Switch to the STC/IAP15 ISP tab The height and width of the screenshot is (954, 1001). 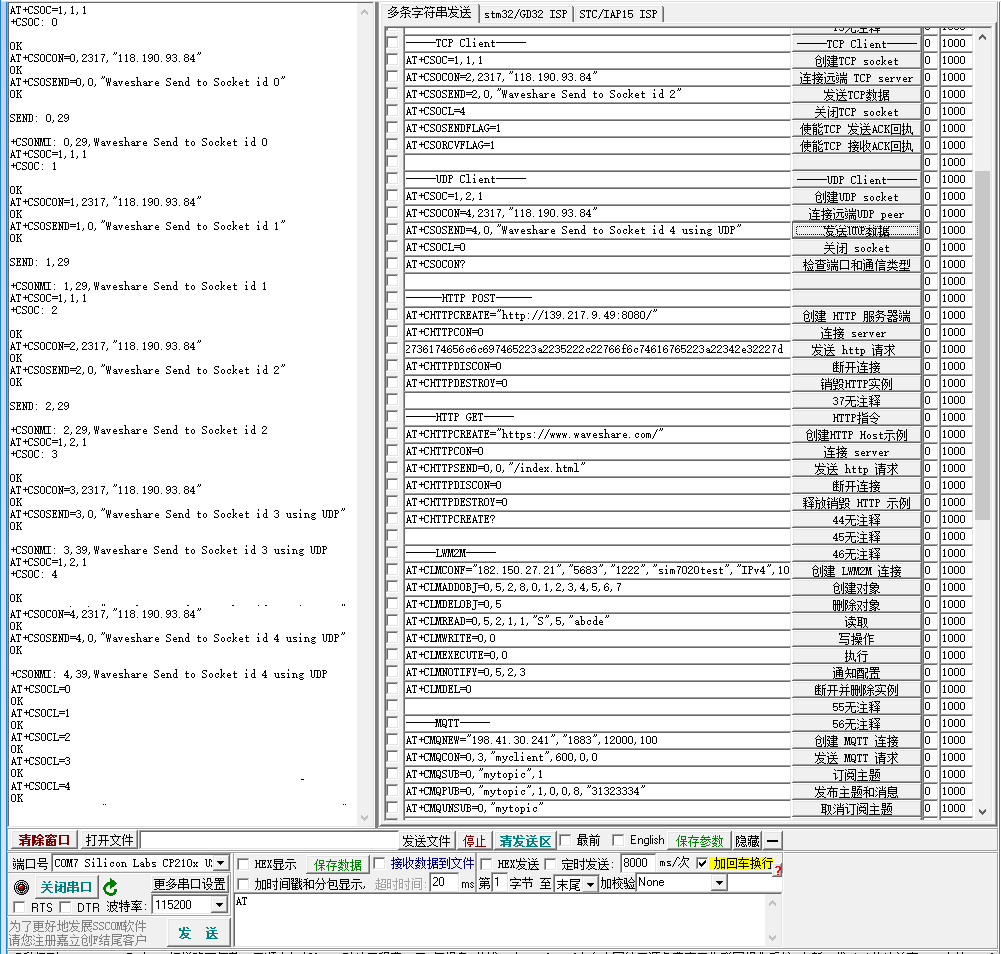(618, 13)
